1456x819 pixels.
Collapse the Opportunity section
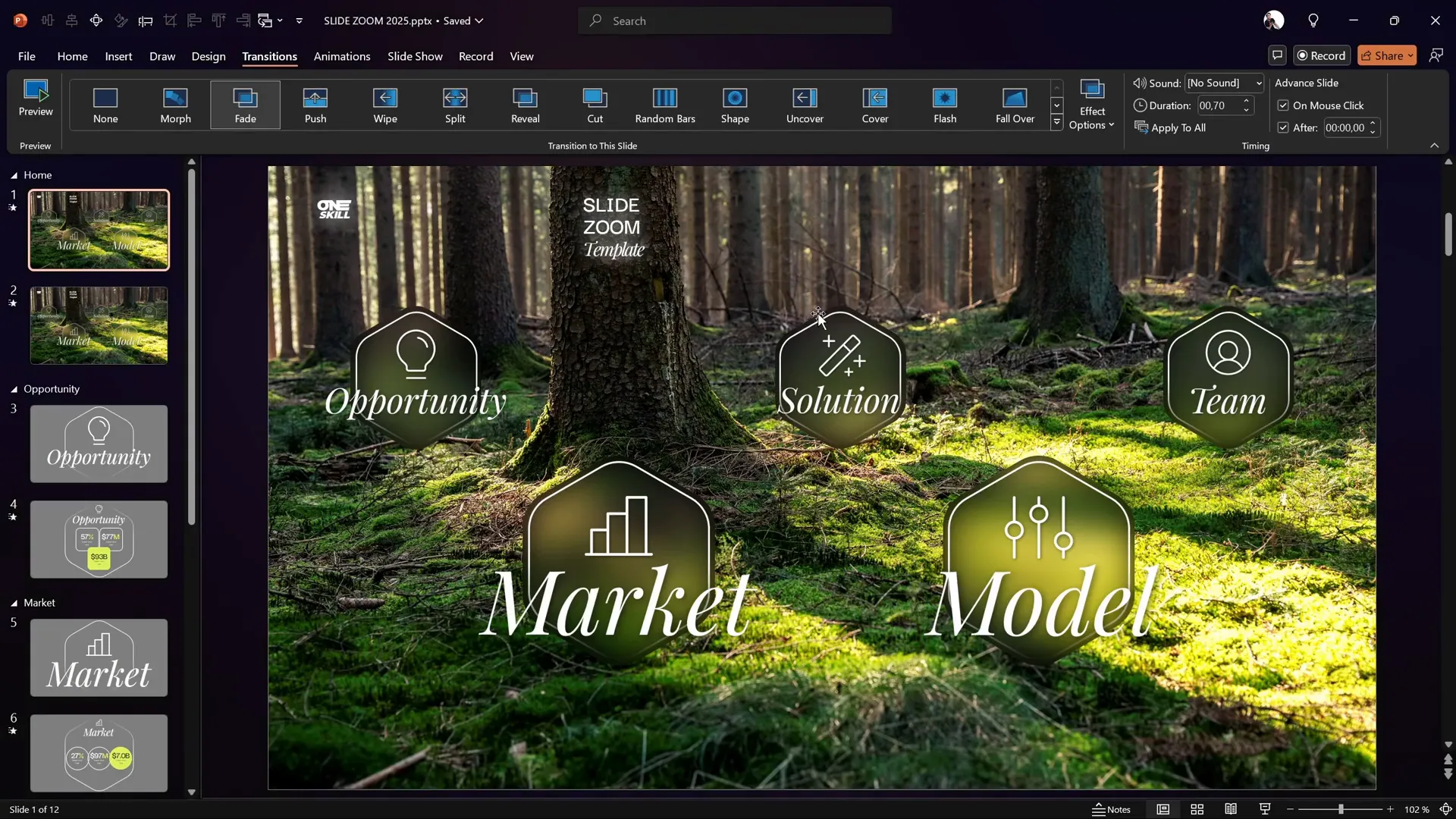click(x=14, y=389)
